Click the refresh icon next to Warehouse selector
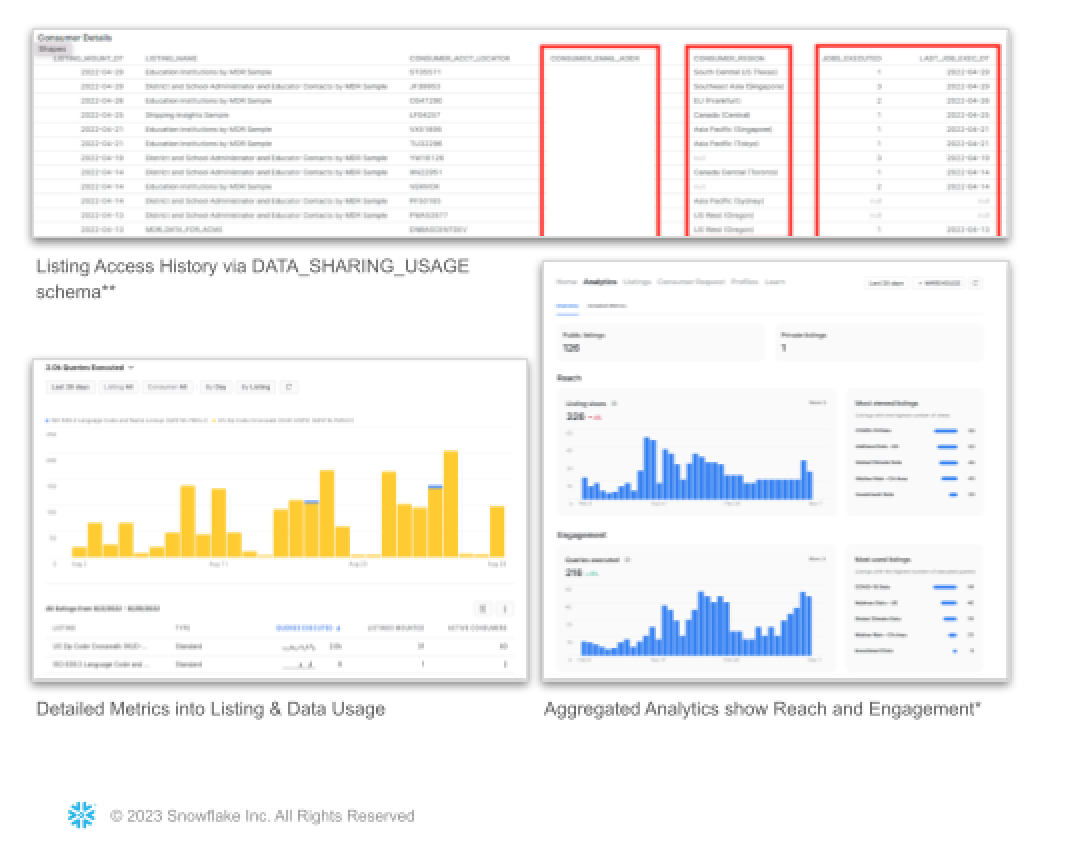 pyautogui.click(x=976, y=284)
